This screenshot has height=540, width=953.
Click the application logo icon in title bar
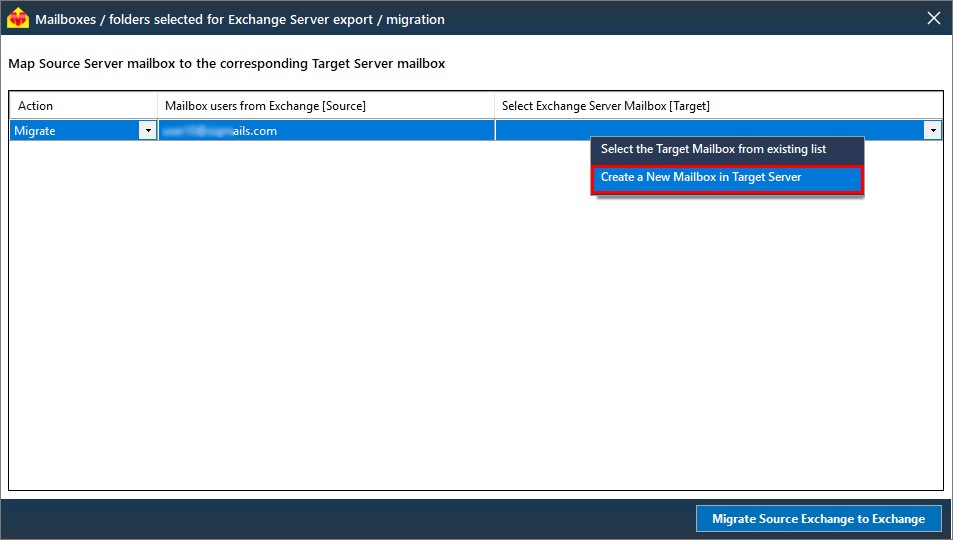18,18
